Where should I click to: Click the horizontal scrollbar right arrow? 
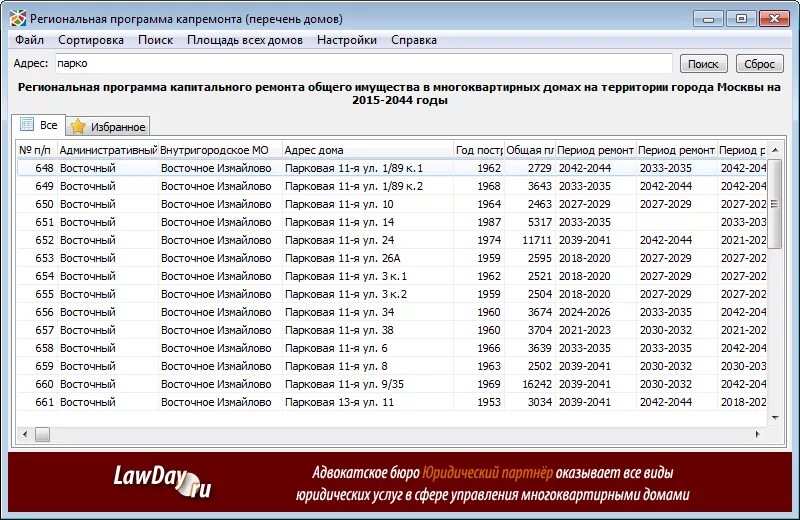[x=758, y=434]
